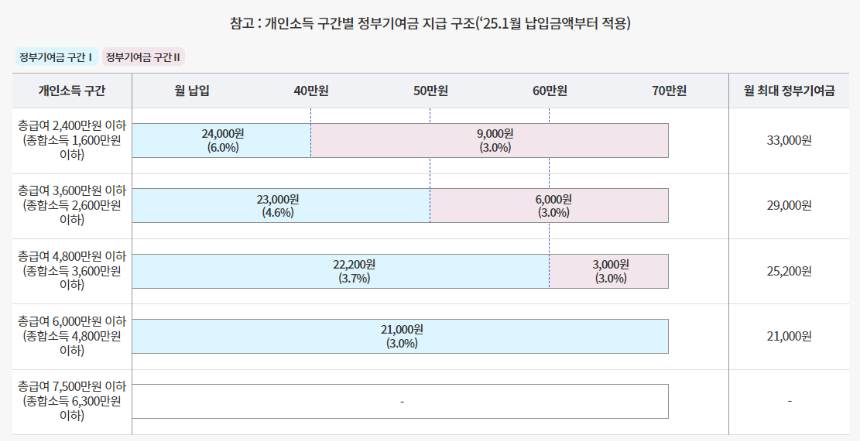Viewport: 860px width, 441px height.
Task: Click the pink bar '3,000원 (3.0%)' in 4,800만원 row
Action: click(609, 271)
